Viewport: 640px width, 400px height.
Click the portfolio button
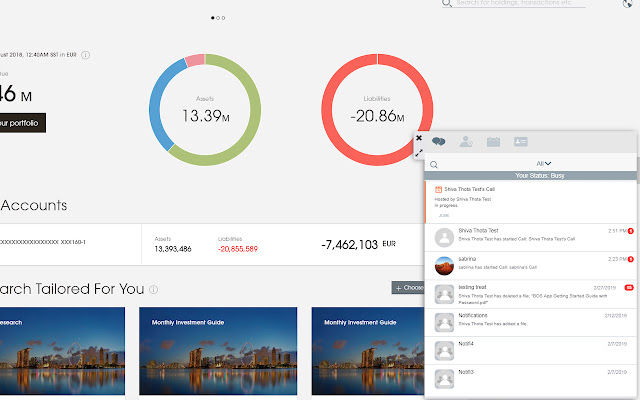[22, 123]
